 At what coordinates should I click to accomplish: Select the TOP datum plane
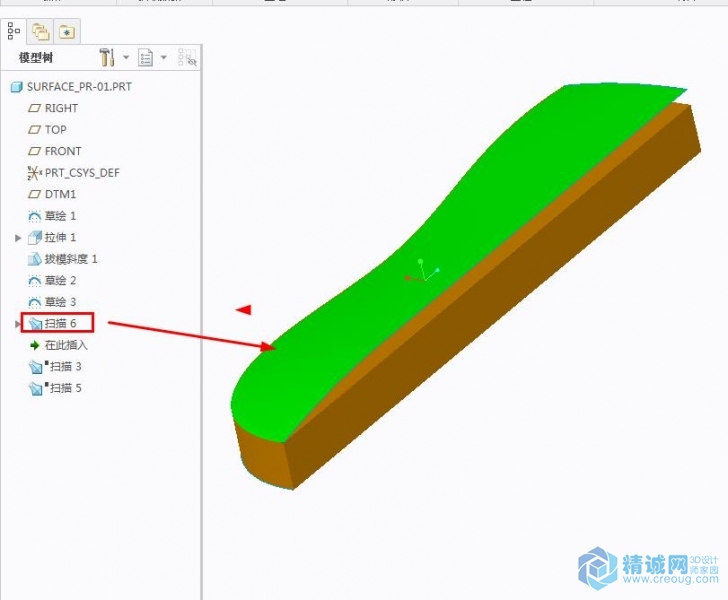tap(56, 130)
